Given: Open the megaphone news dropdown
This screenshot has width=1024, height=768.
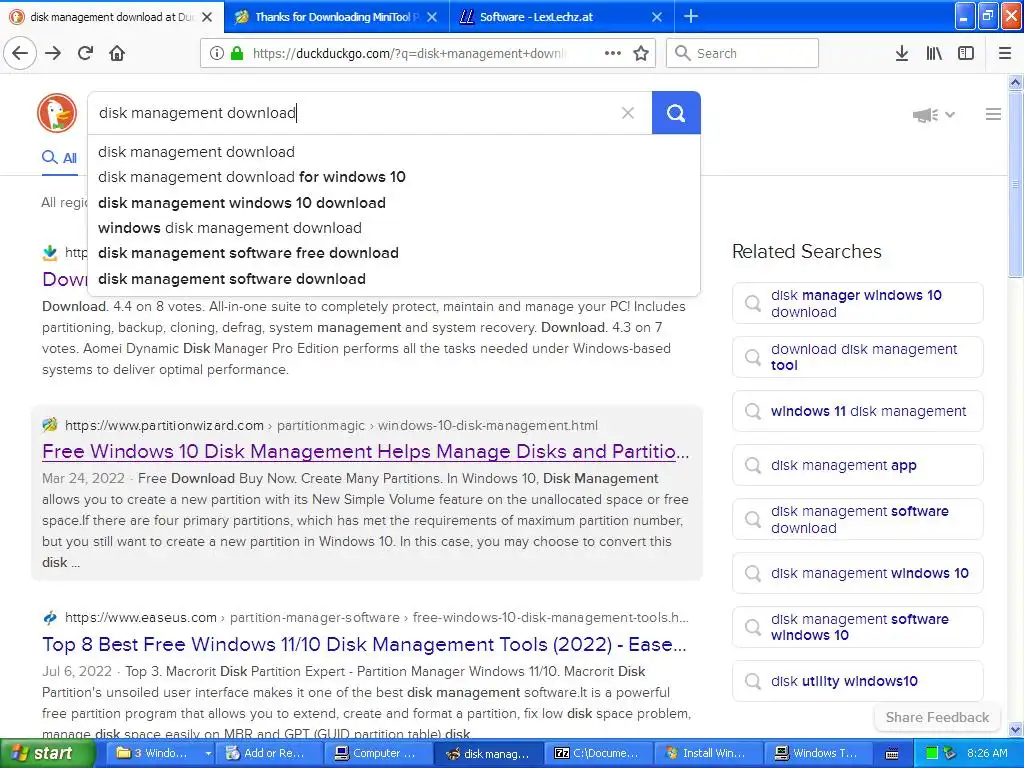Looking at the screenshot, I should tap(934, 115).
